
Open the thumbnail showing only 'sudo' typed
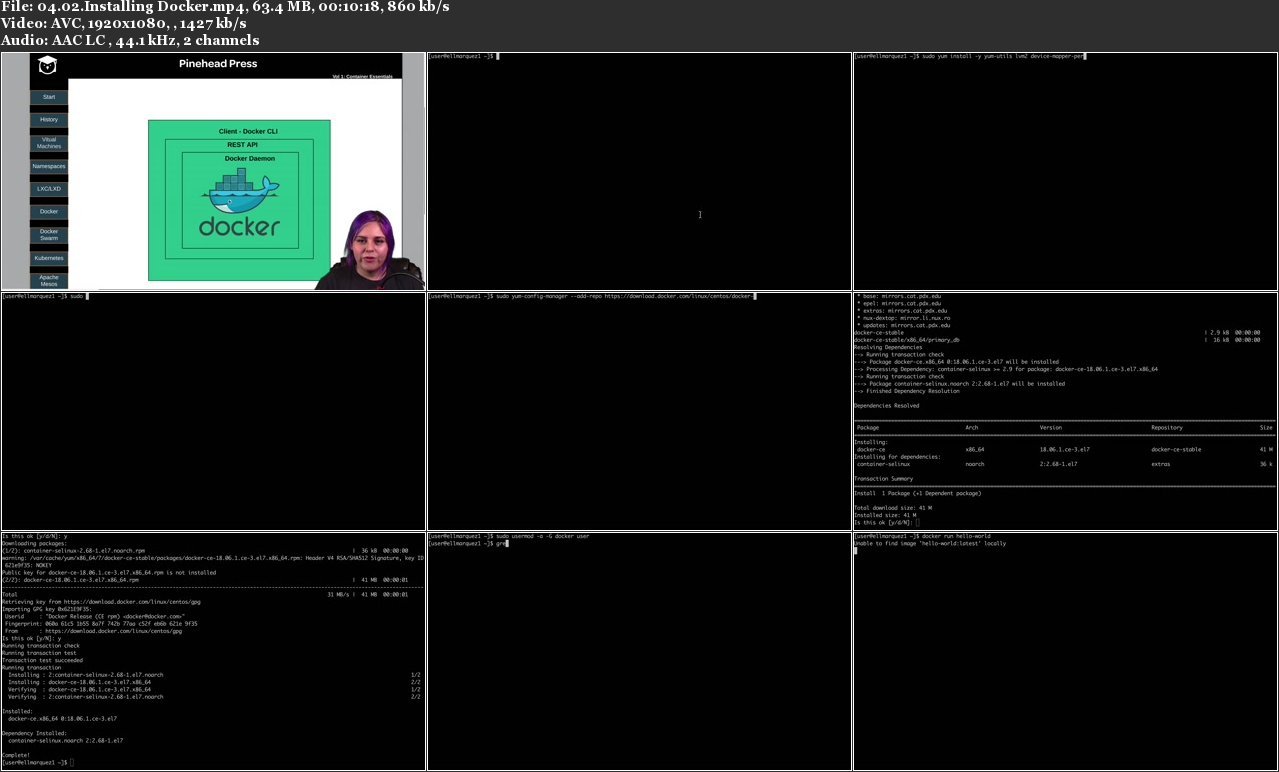point(213,411)
